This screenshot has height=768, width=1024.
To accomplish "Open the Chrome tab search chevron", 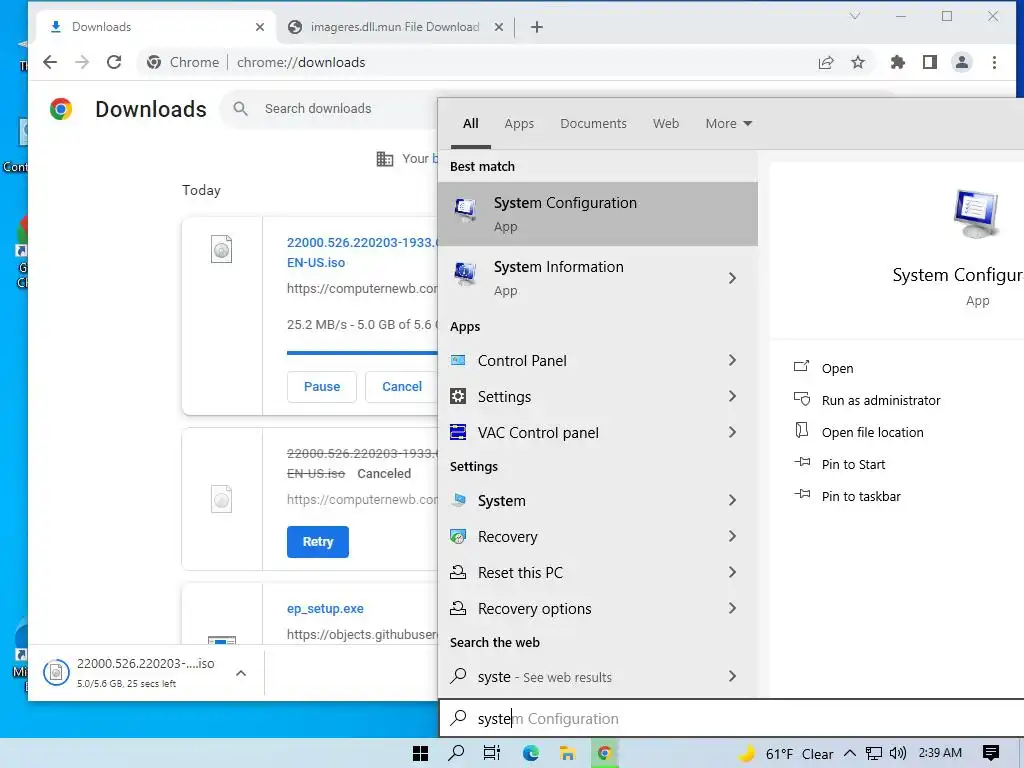I will 854,16.
